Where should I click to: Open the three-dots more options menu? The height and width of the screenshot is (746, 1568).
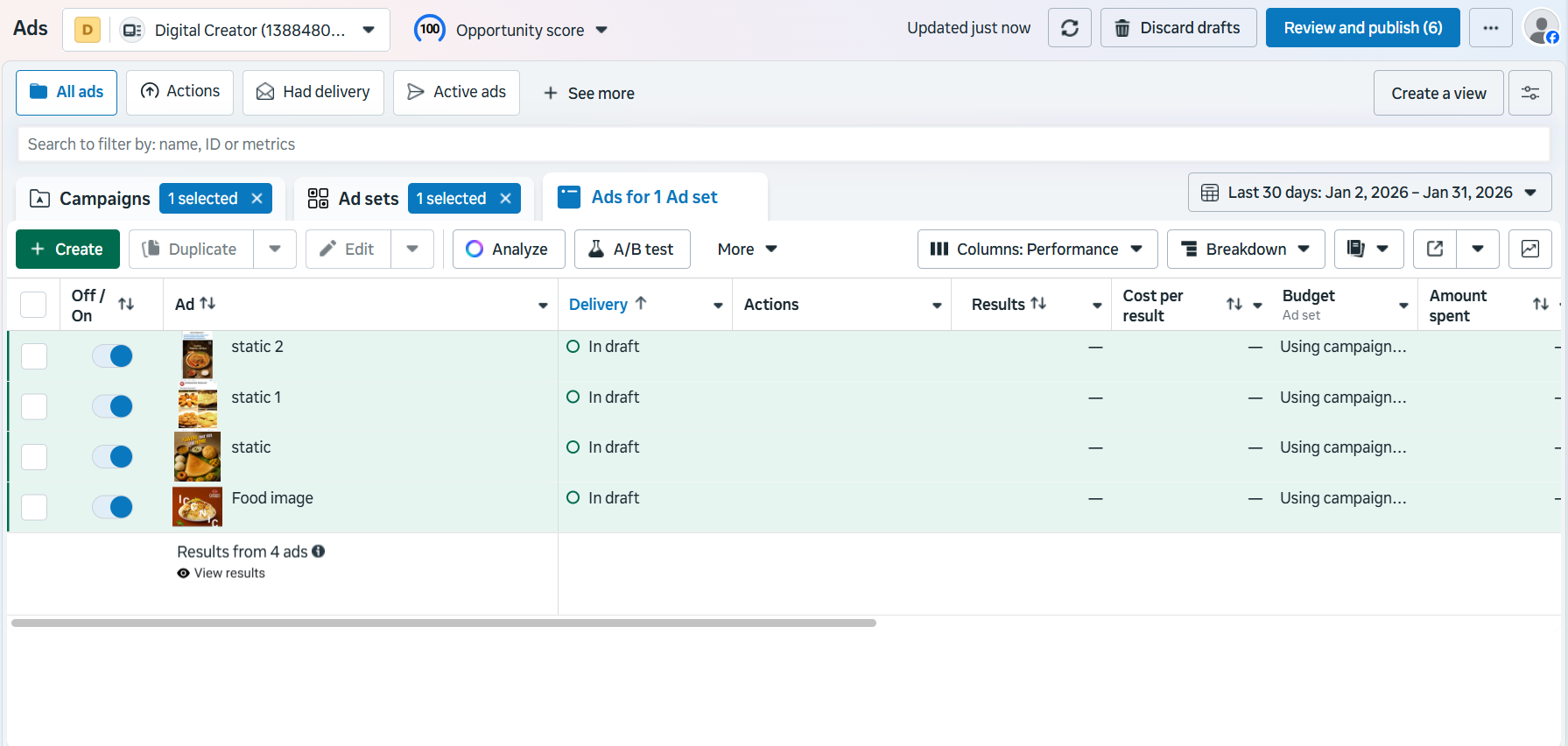pos(1490,28)
